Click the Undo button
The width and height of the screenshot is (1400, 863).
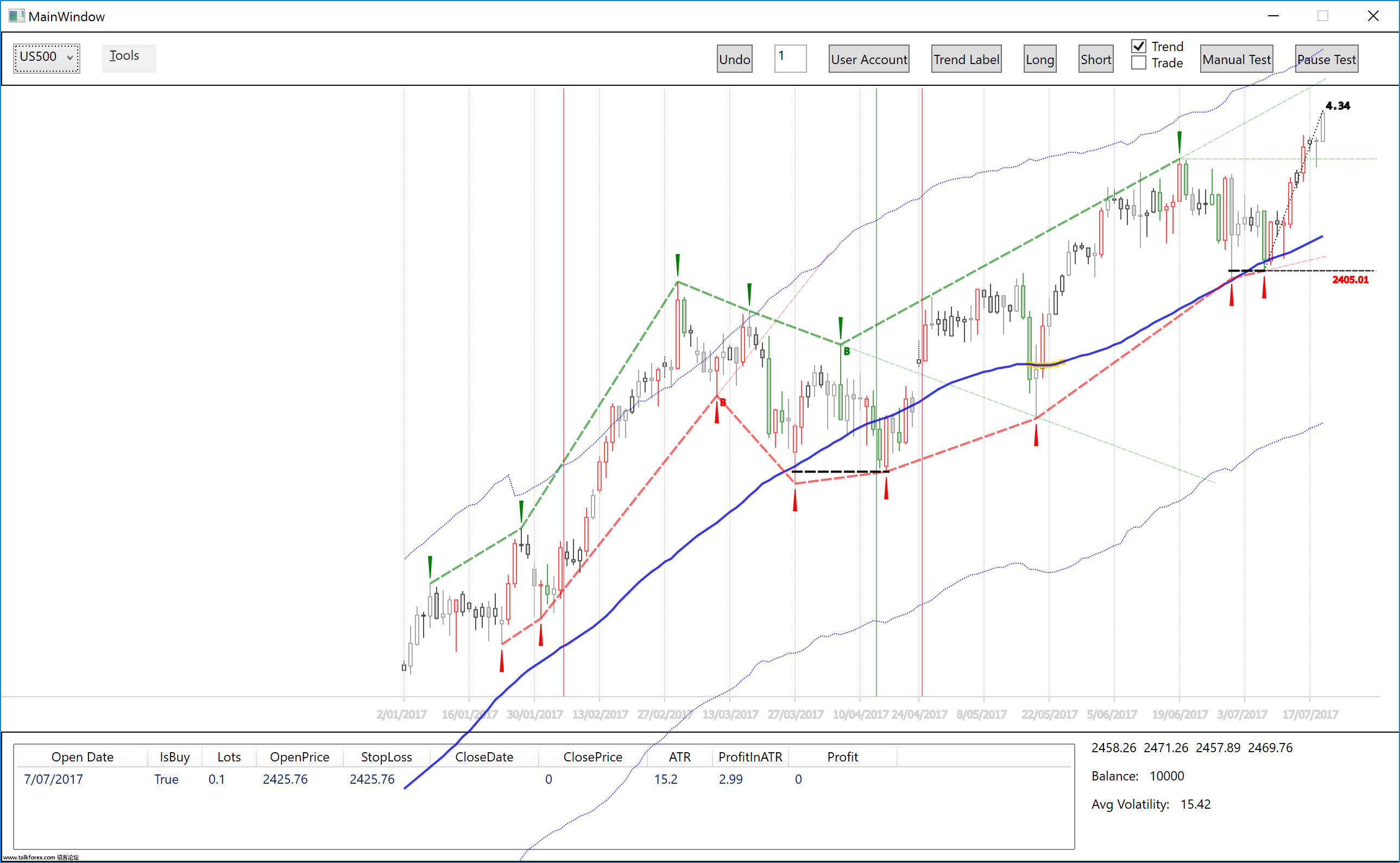coord(735,59)
